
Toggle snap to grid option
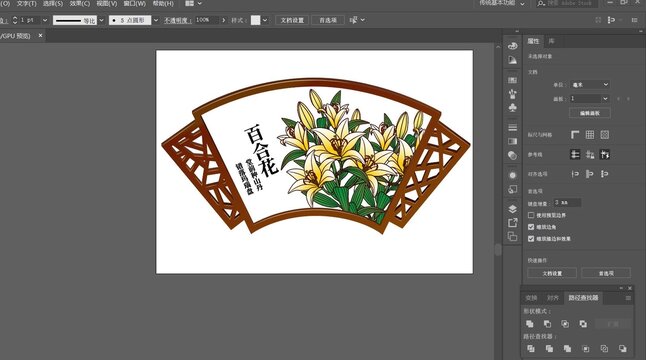point(604,174)
